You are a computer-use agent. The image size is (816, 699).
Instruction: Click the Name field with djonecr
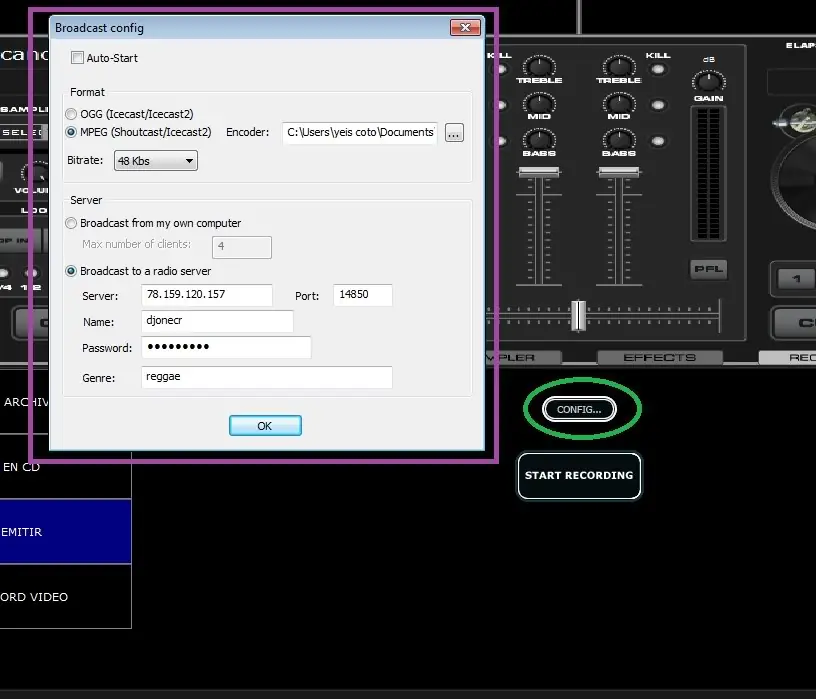[x=217, y=321]
